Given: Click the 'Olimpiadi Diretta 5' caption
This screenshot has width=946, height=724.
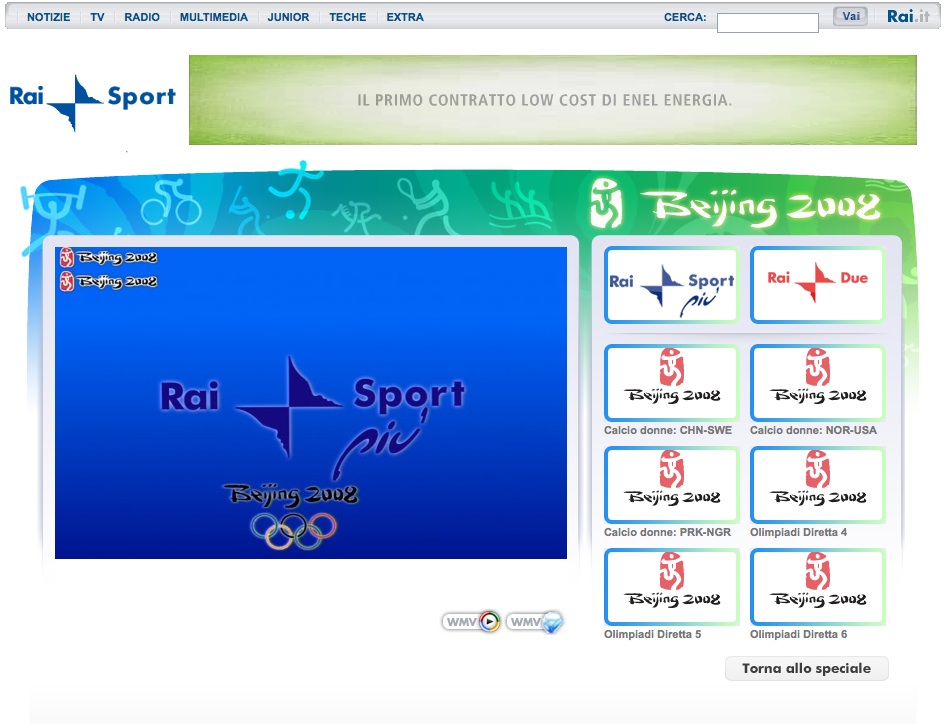Looking at the screenshot, I should click(x=652, y=634).
